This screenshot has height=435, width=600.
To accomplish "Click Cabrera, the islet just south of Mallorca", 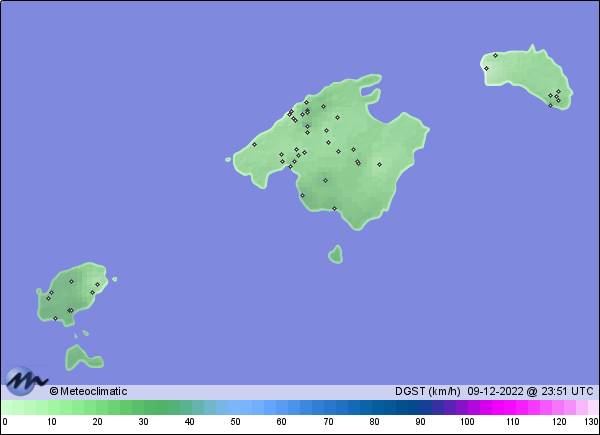I will (336, 254).
